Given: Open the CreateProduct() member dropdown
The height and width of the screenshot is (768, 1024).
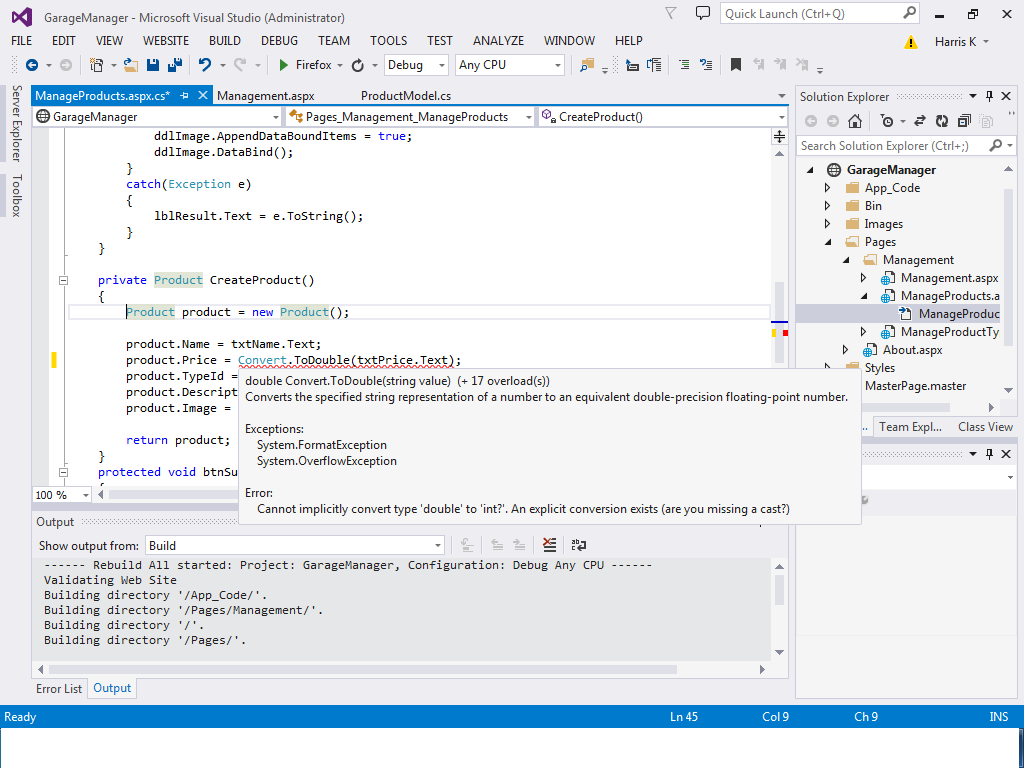Looking at the screenshot, I should [663, 117].
